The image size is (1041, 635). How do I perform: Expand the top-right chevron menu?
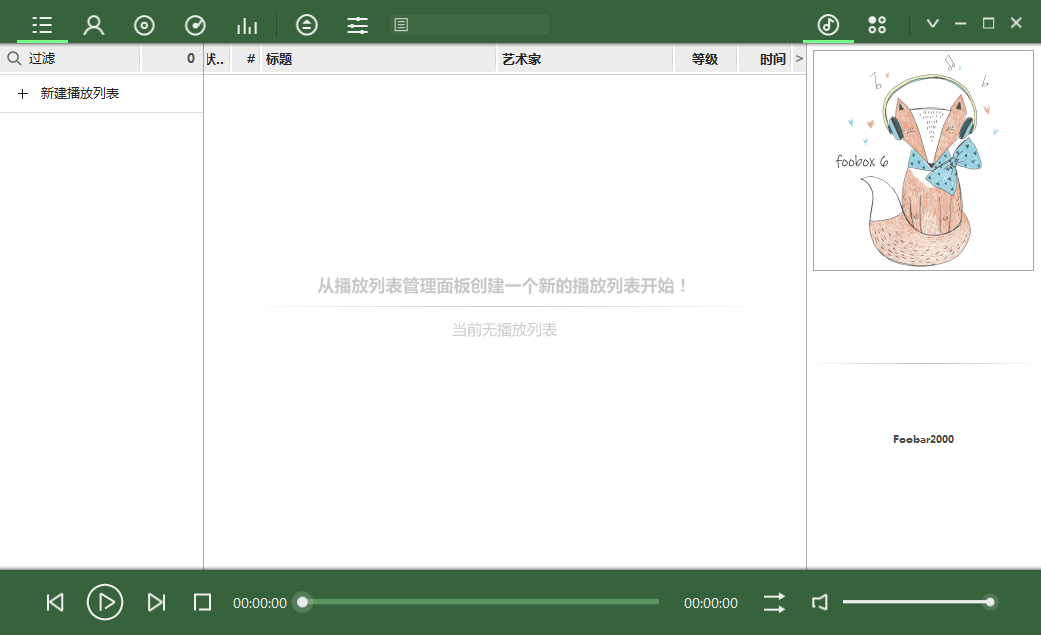point(932,24)
